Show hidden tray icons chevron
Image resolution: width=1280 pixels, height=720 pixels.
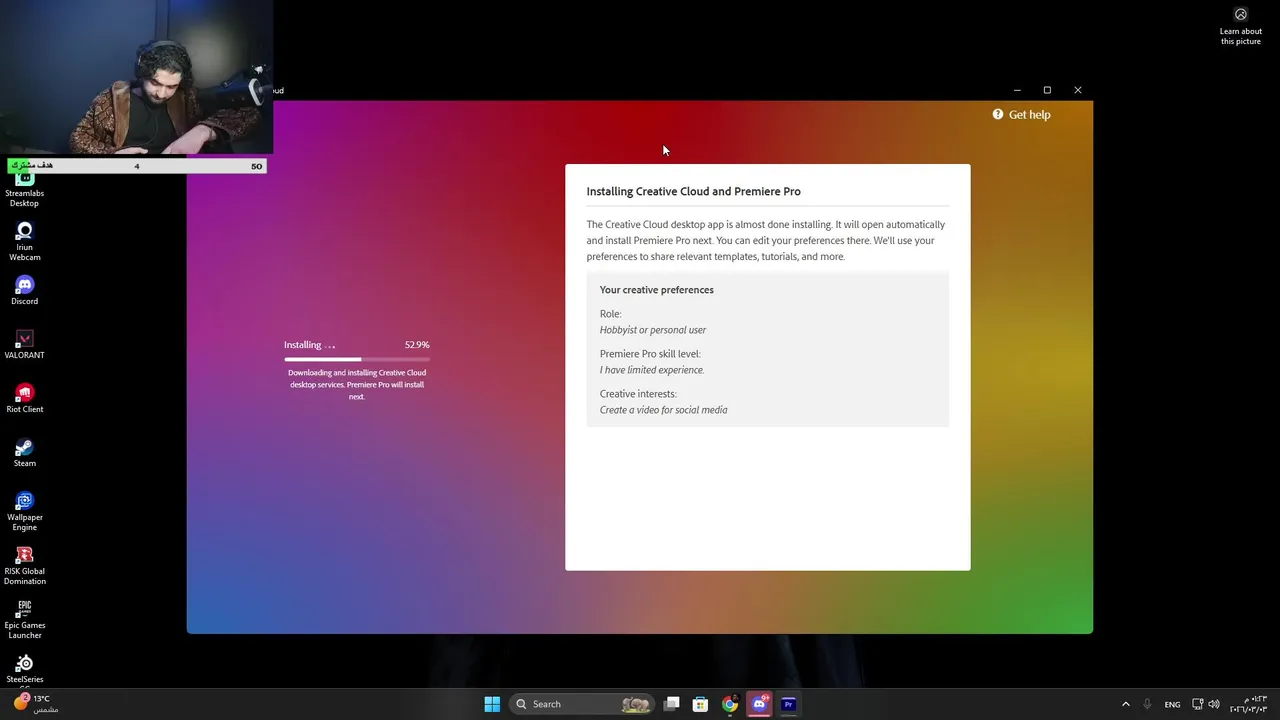[1125, 704]
